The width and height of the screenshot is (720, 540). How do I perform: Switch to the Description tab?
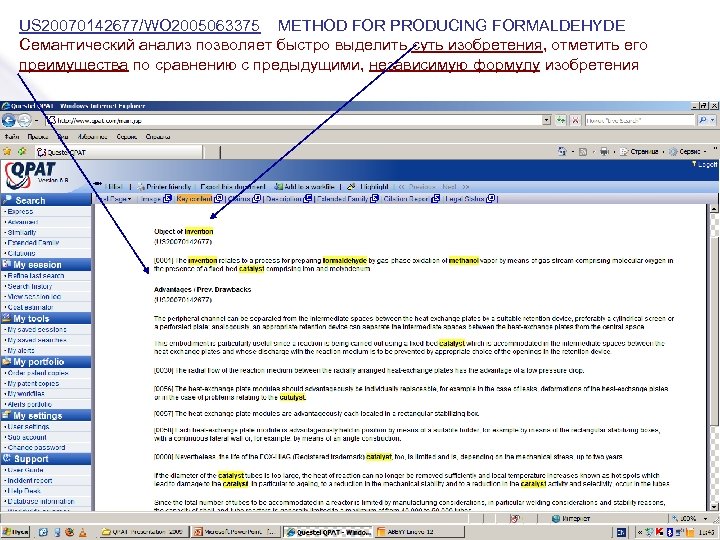[x=284, y=199]
